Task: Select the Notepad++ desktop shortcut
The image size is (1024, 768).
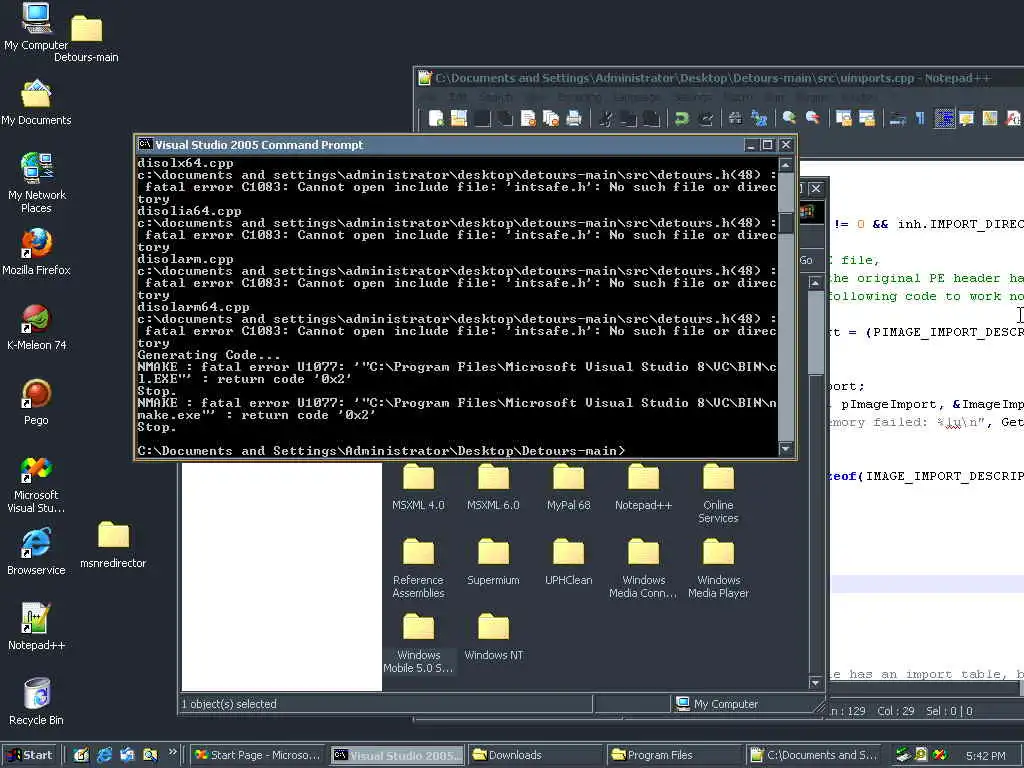Action: coord(37,627)
